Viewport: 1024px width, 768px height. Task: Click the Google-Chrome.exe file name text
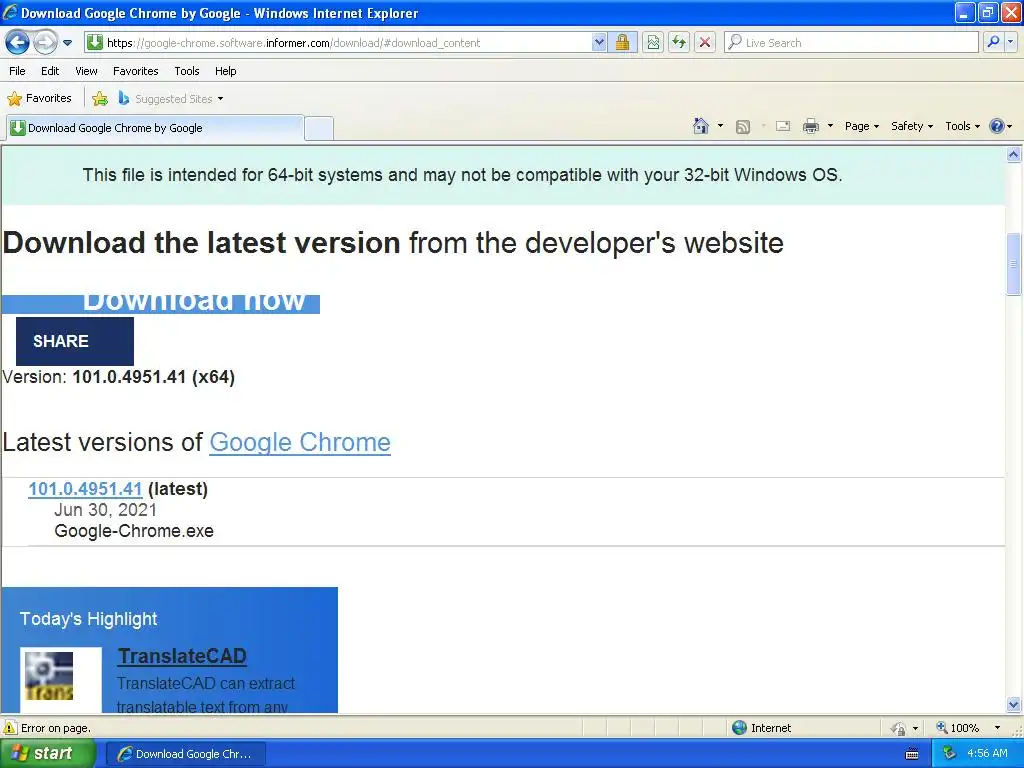(134, 531)
